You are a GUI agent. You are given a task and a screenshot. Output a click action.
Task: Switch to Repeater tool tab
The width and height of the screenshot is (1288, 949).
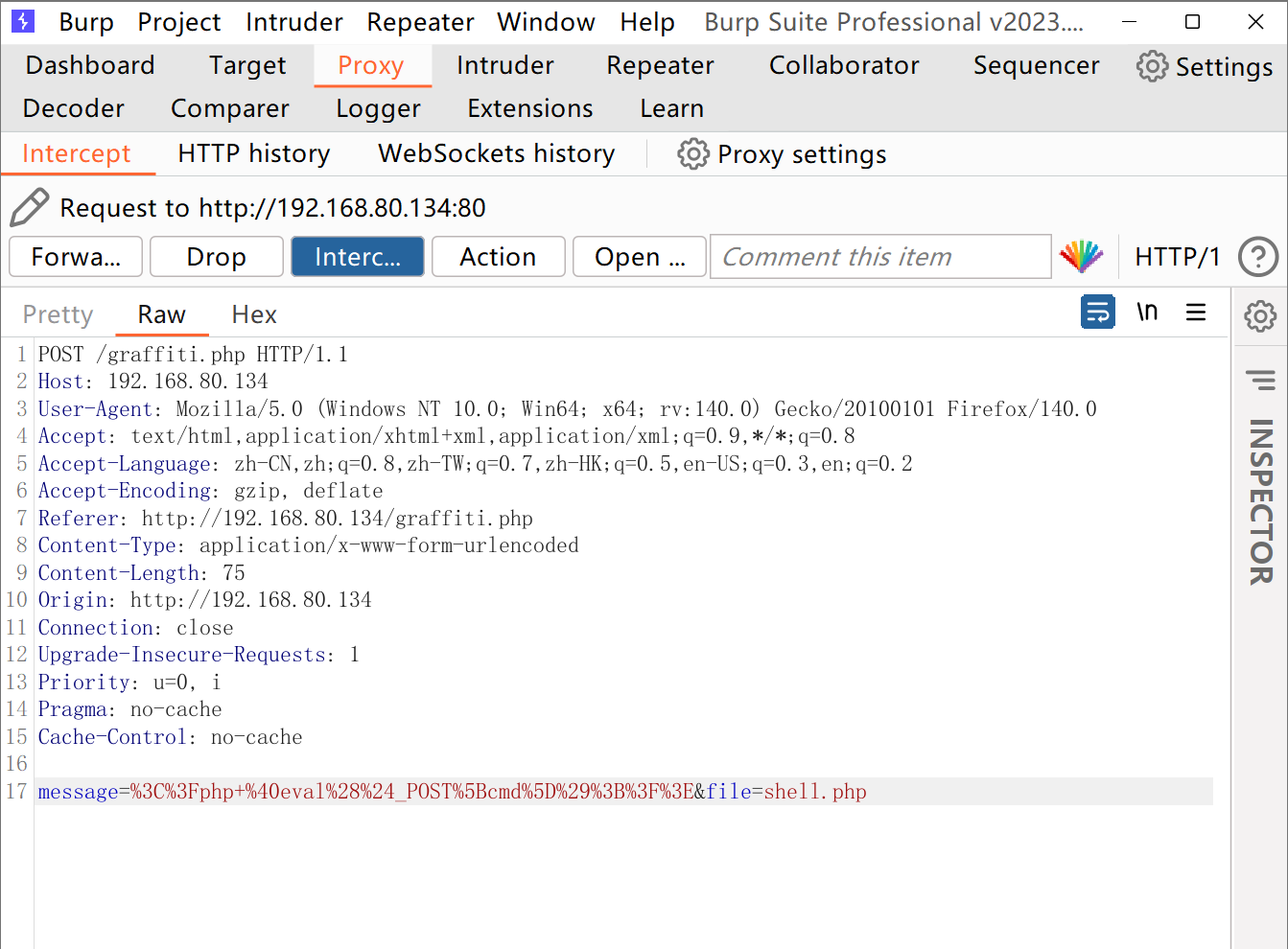pos(661,65)
